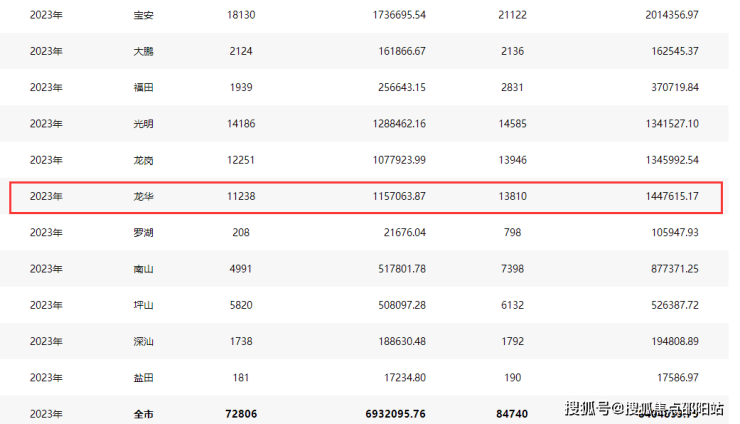The width and height of the screenshot is (740, 424).
Task: Click the number 14186 in 光明 row
Action: tap(242, 124)
